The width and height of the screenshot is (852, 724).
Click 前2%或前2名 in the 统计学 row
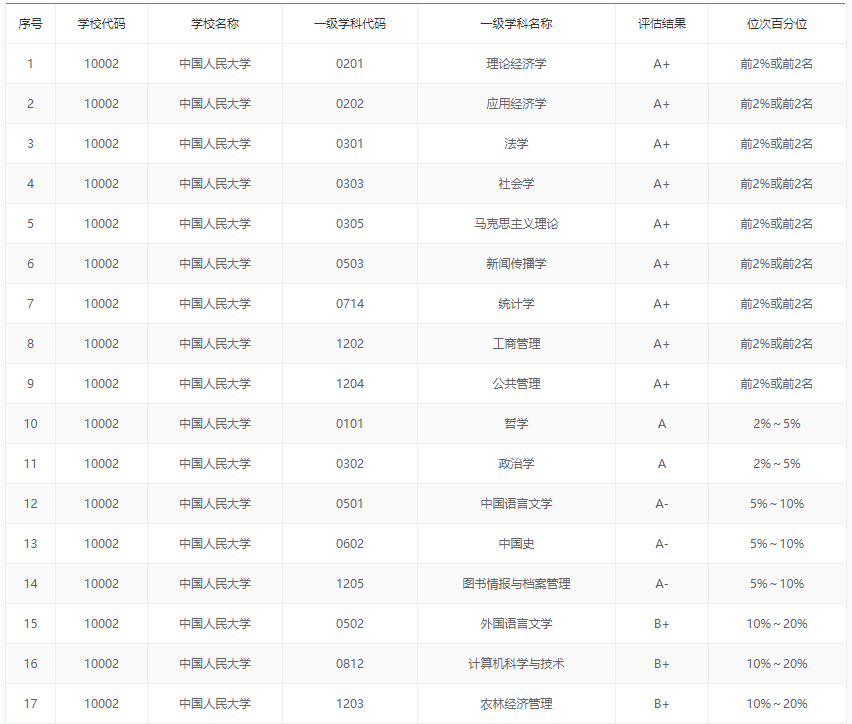click(x=777, y=303)
